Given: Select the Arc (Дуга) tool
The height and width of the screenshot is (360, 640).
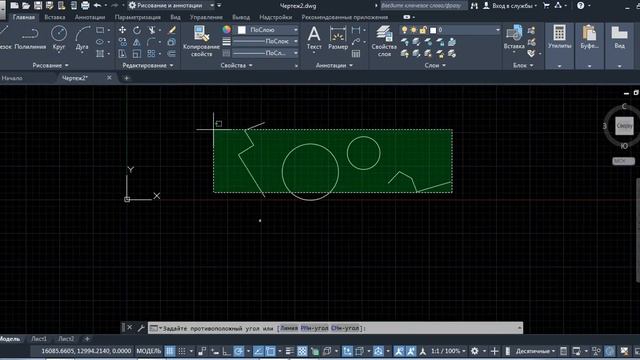Looking at the screenshot, I should (82, 38).
